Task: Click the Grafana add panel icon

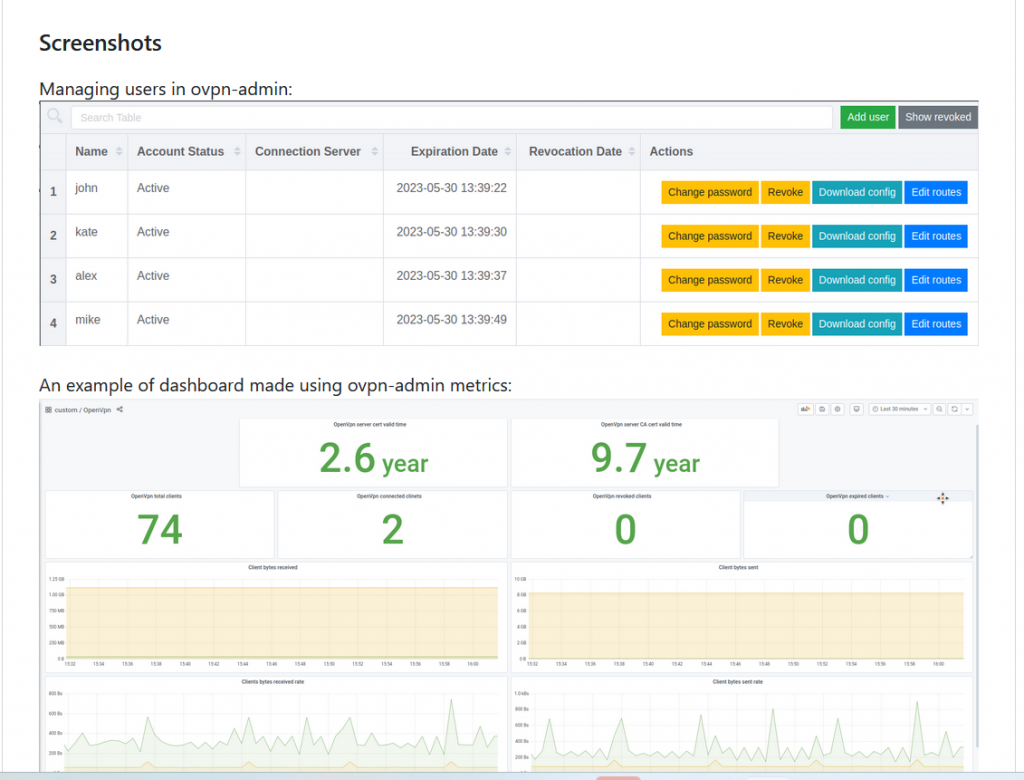Action: (x=805, y=409)
